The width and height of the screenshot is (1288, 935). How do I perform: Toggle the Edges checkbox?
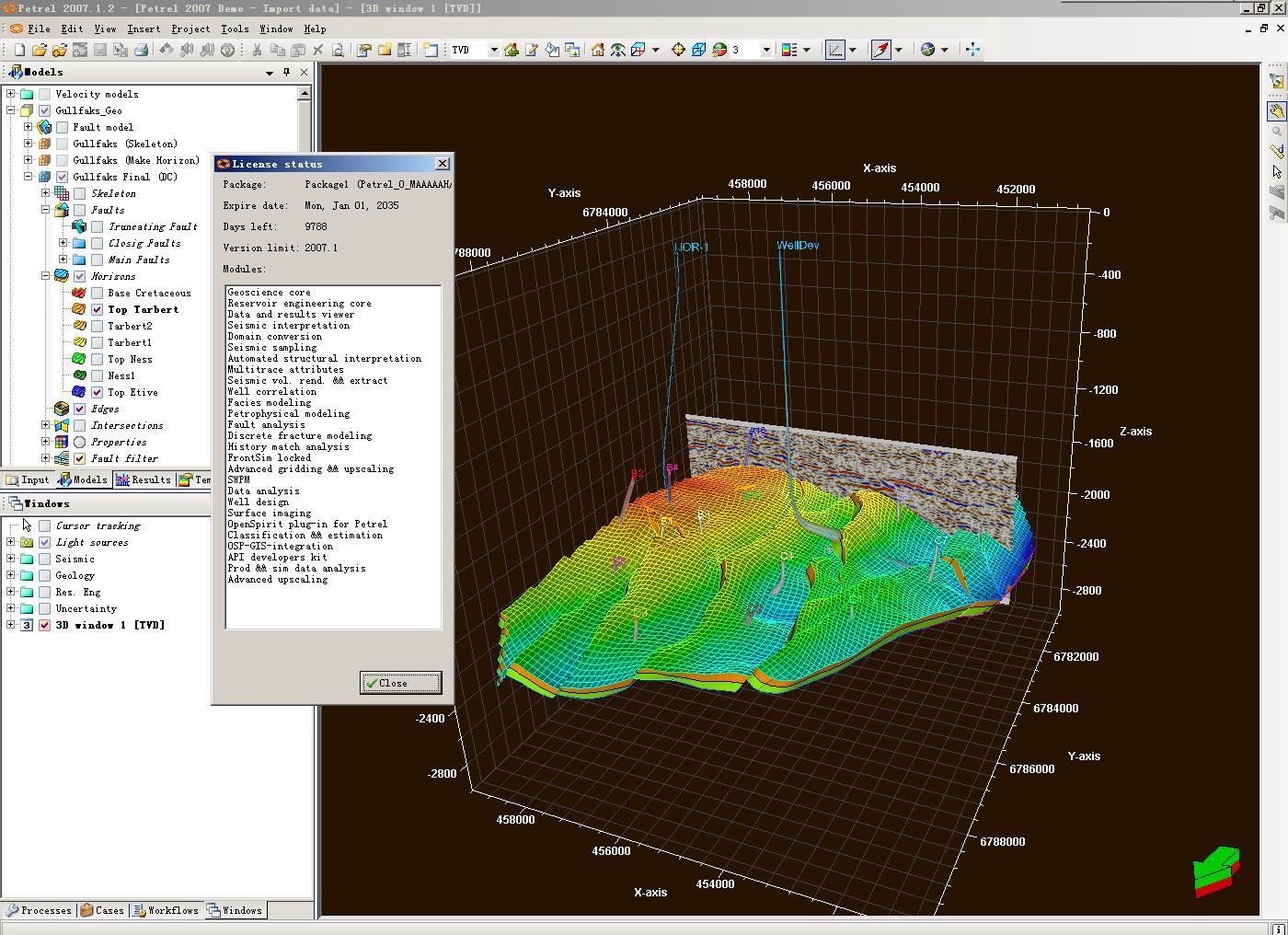tap(79, 409)
